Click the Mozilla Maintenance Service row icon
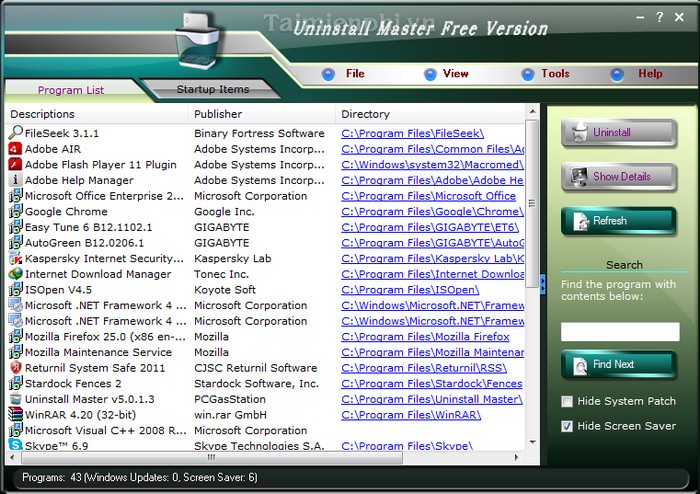Screen dimensions: 700x494 (x=16, y=352)
